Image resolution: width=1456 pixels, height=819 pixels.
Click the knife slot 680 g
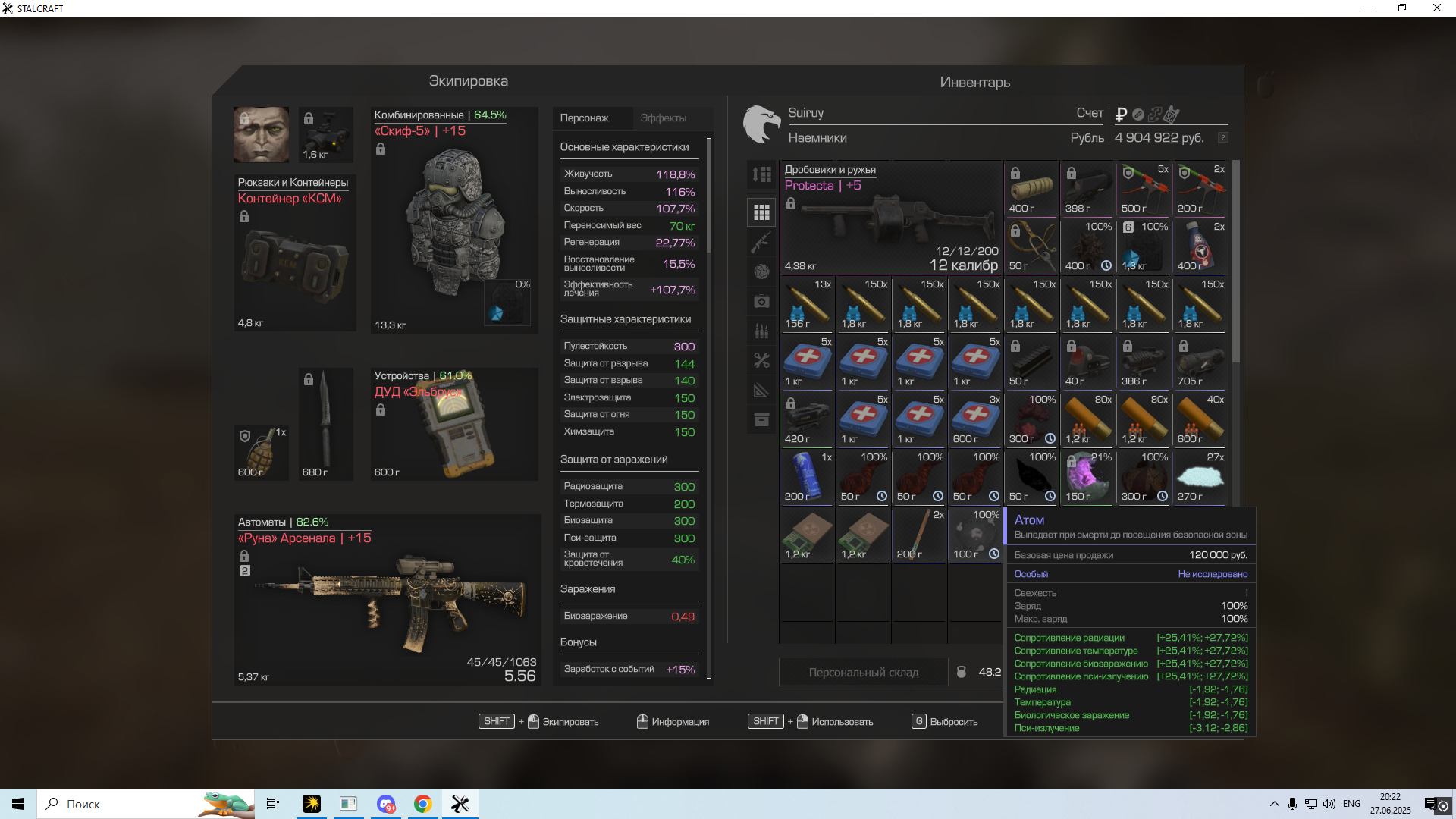point(326,424)
